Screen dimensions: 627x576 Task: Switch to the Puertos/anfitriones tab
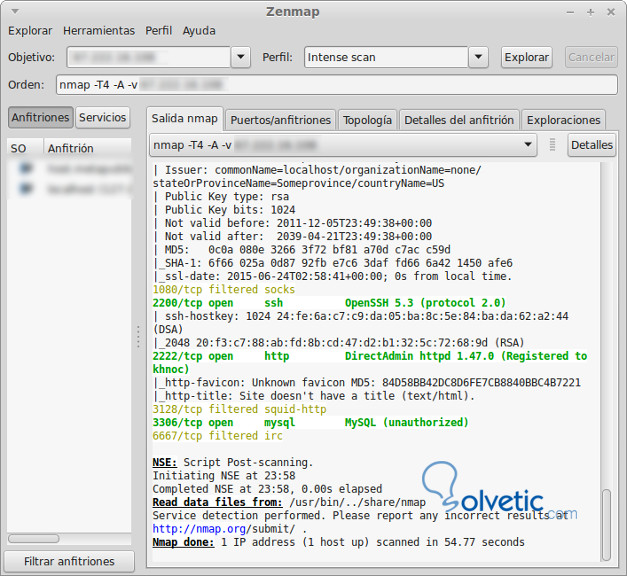[x=280, y=120]
